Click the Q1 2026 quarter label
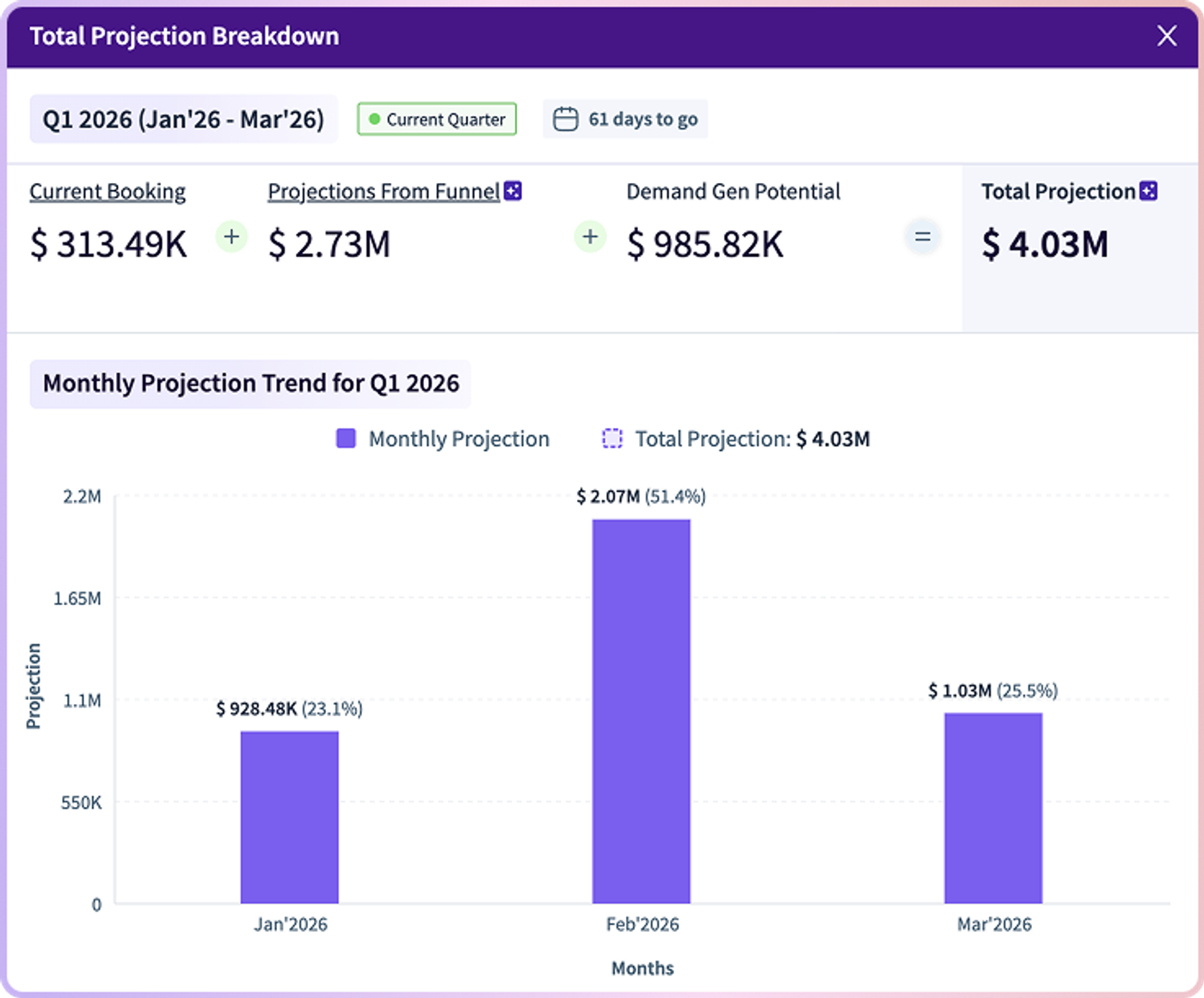 [183, 119]
